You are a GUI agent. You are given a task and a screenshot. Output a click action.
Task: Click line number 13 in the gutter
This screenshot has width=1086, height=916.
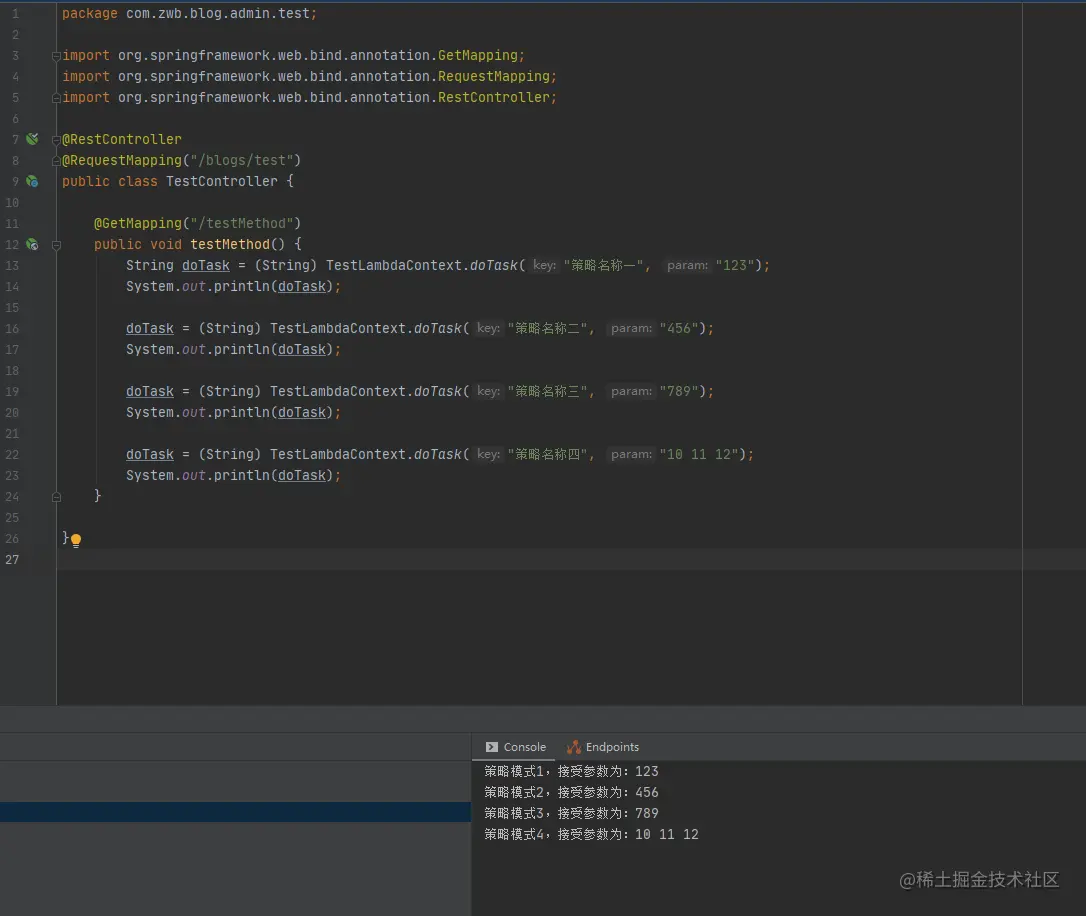(12, 266)
